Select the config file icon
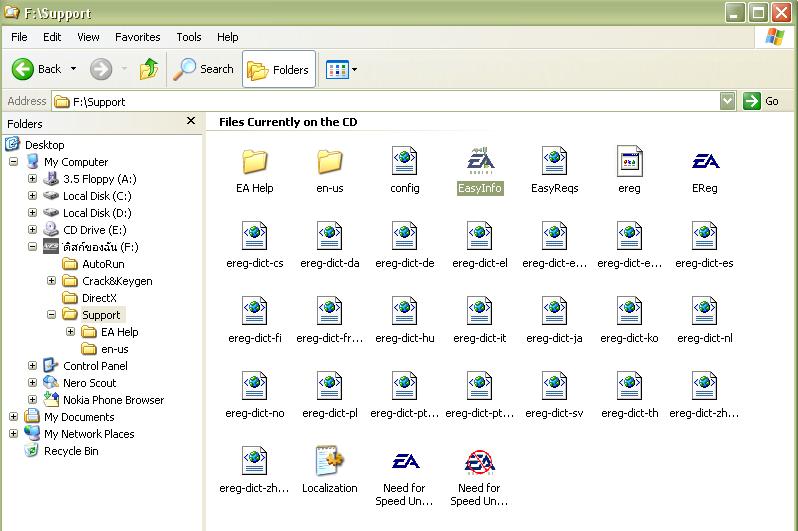 point(405,161)
